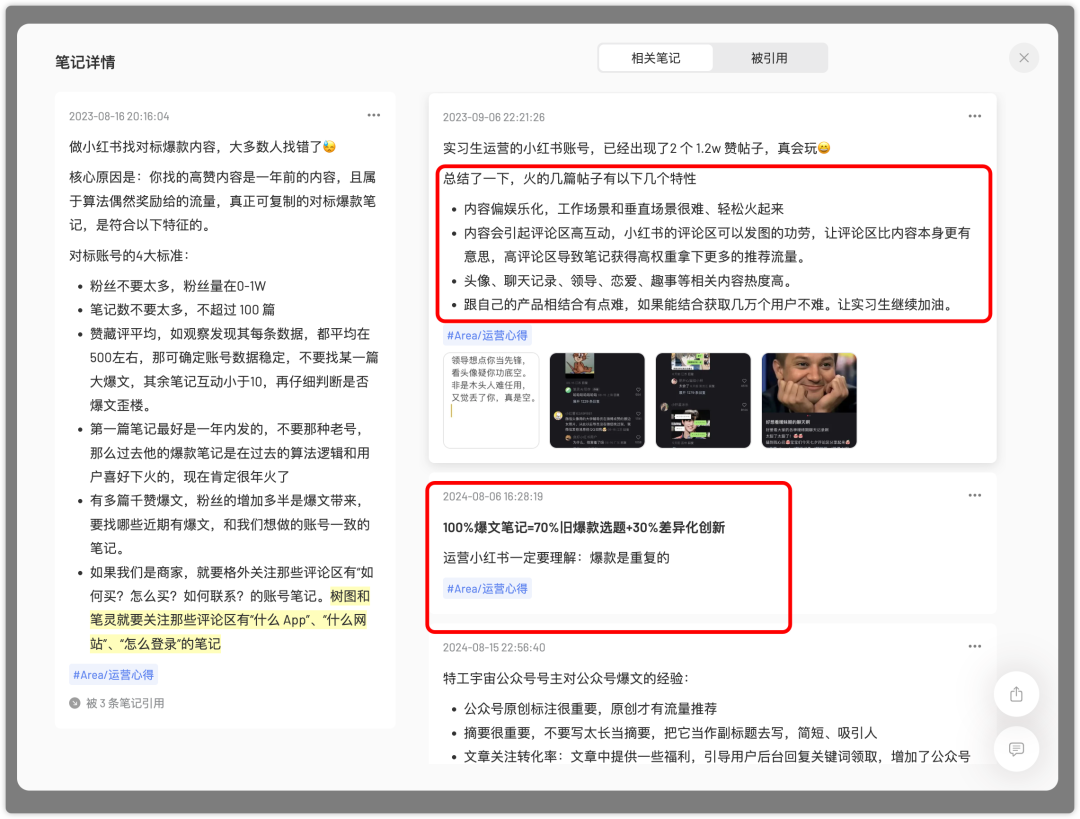This screenshot has height=819, width=1080.
Task: Open the smiling man photo thumbnail
Action: coord(809,400)
